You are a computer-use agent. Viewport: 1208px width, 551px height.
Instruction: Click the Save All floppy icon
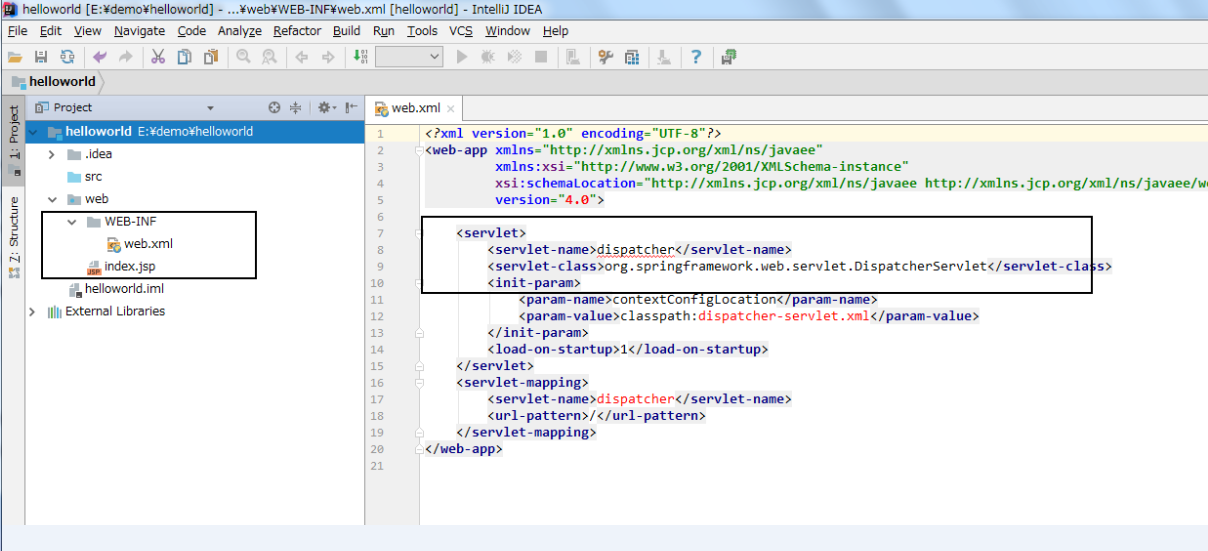41,57
